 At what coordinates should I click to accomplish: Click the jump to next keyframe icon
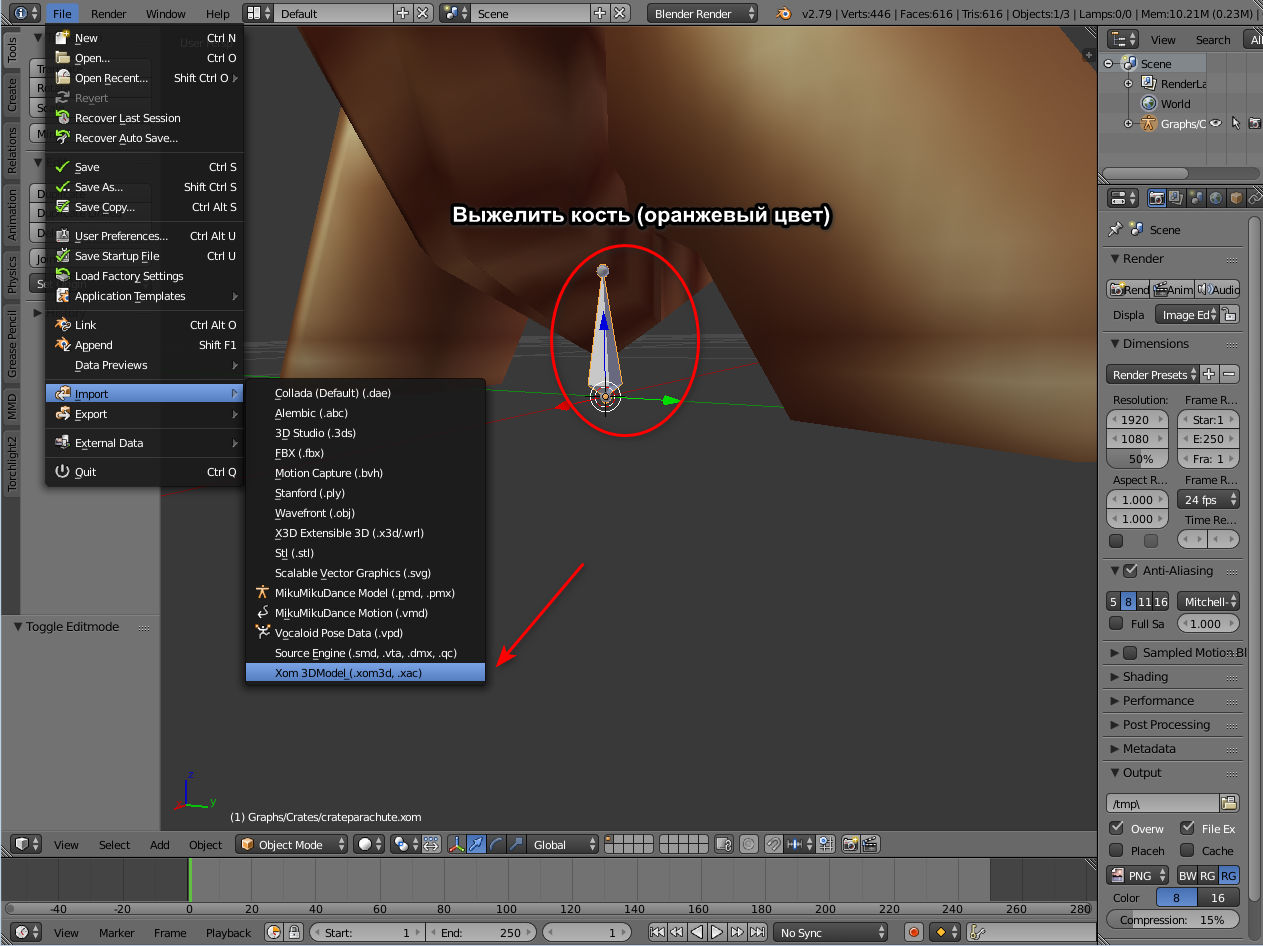pos(737,932)
